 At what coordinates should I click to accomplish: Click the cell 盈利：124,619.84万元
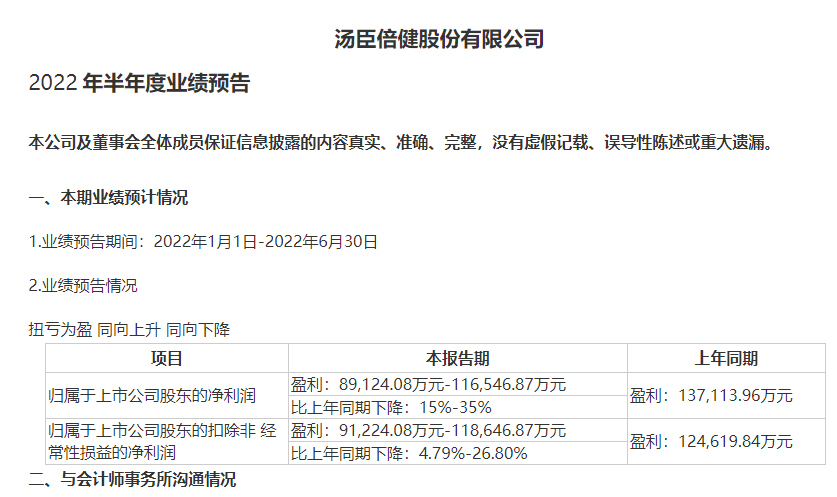click(x=726, y=441)
